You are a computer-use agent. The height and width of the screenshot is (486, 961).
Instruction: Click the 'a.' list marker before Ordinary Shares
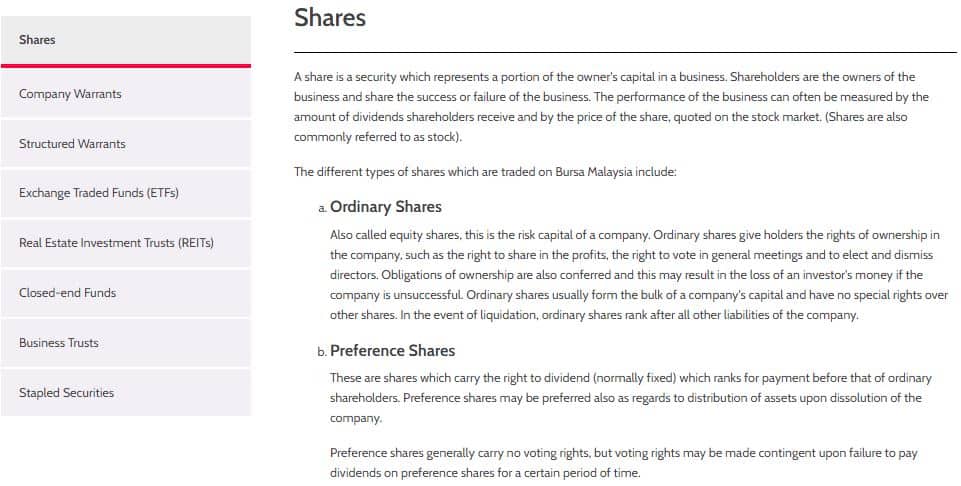tap(323, 208)
